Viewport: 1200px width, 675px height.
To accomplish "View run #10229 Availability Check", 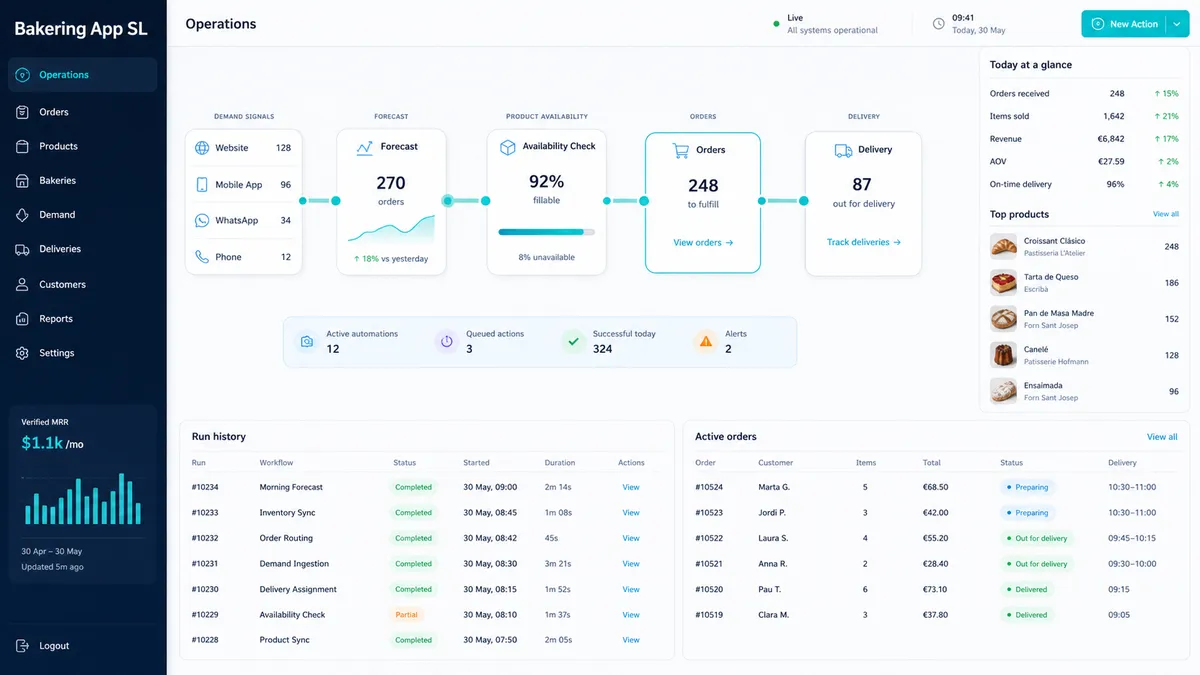I will 631,615.
